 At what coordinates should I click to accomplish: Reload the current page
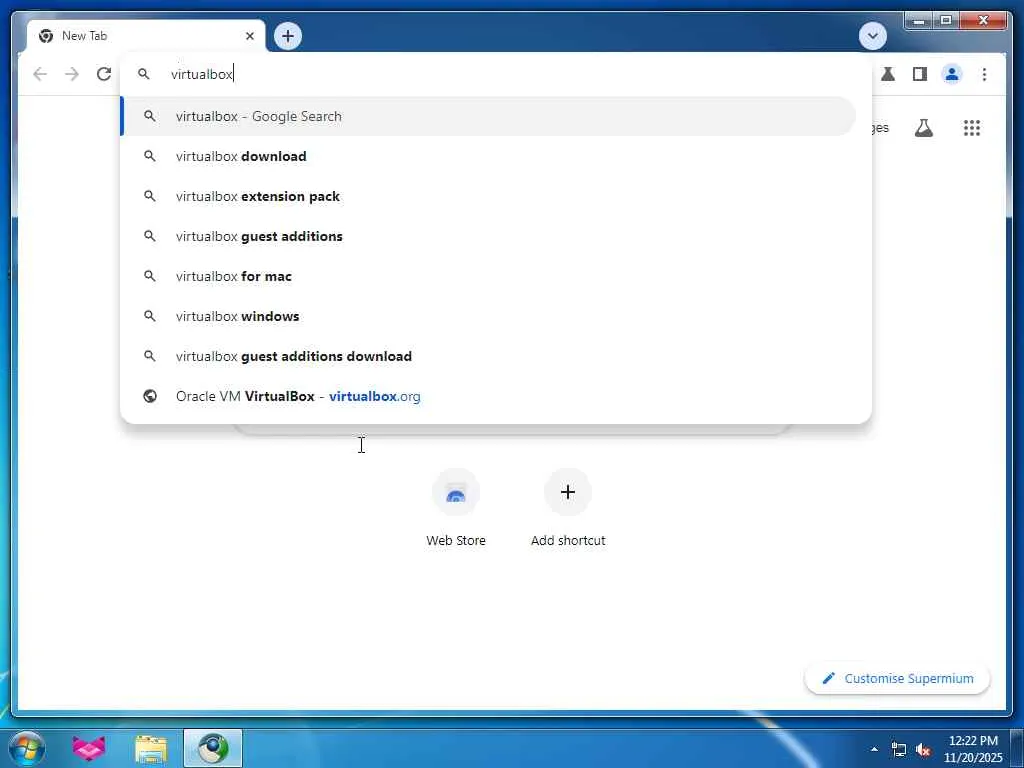104,74
